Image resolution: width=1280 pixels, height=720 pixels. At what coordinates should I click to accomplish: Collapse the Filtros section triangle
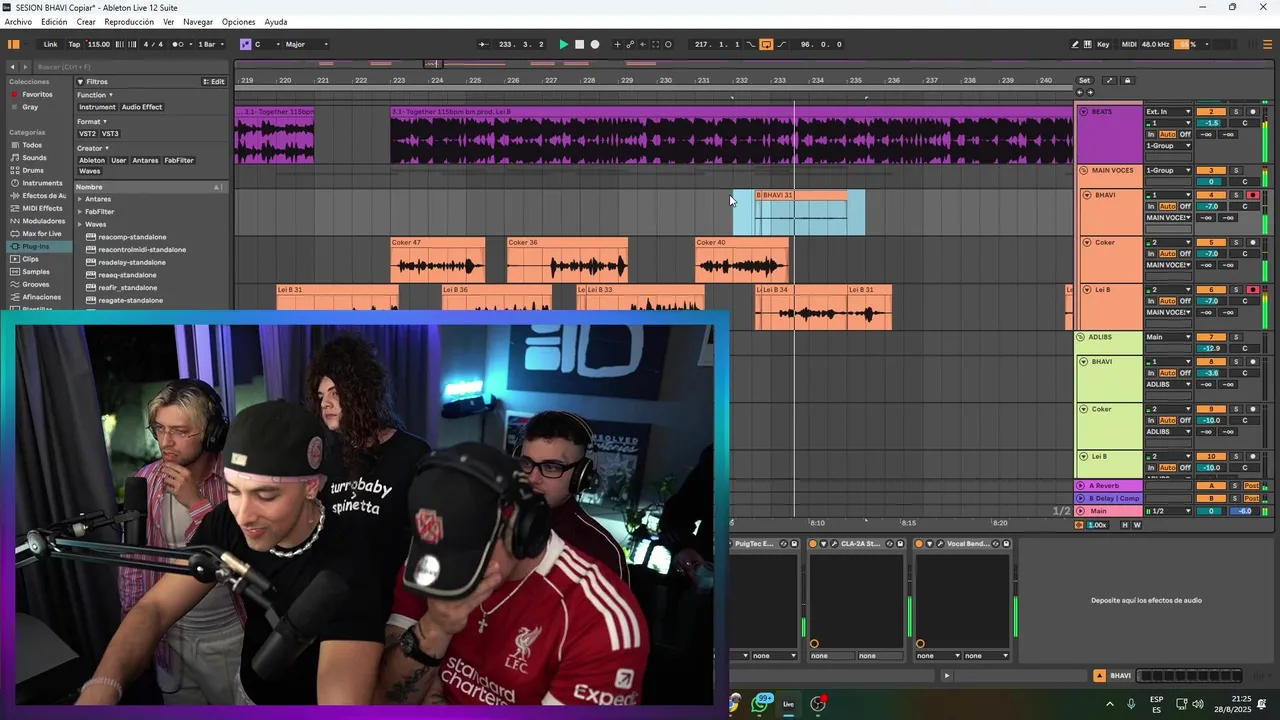point(80,82)
